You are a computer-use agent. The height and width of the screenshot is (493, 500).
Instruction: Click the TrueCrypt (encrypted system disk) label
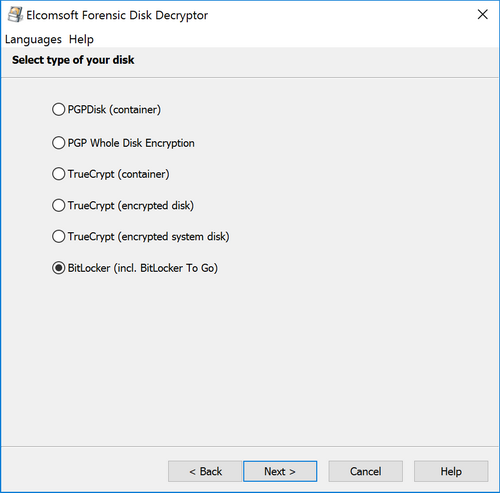click(x=148, y=237)
